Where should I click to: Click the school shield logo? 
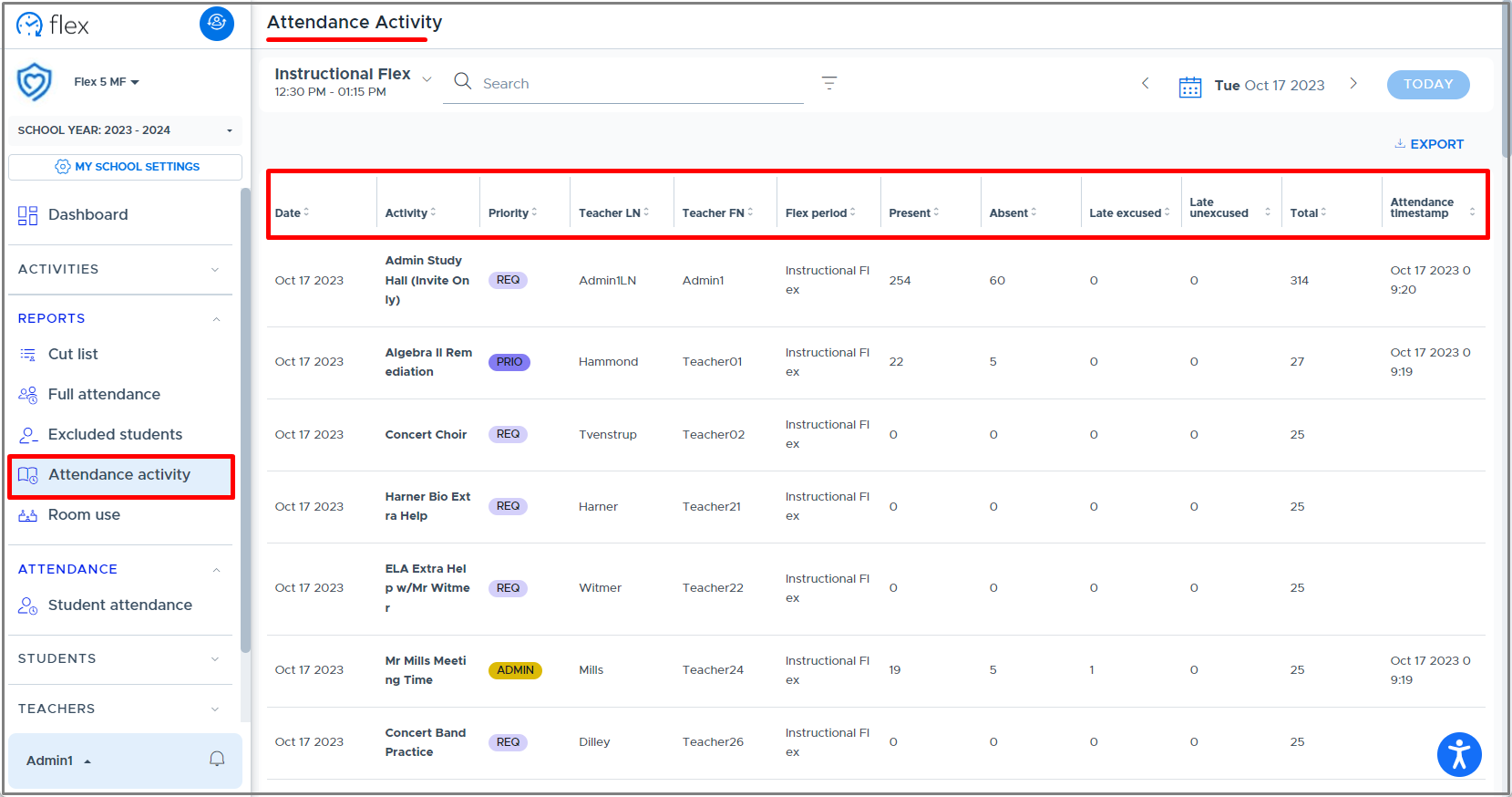35,82
